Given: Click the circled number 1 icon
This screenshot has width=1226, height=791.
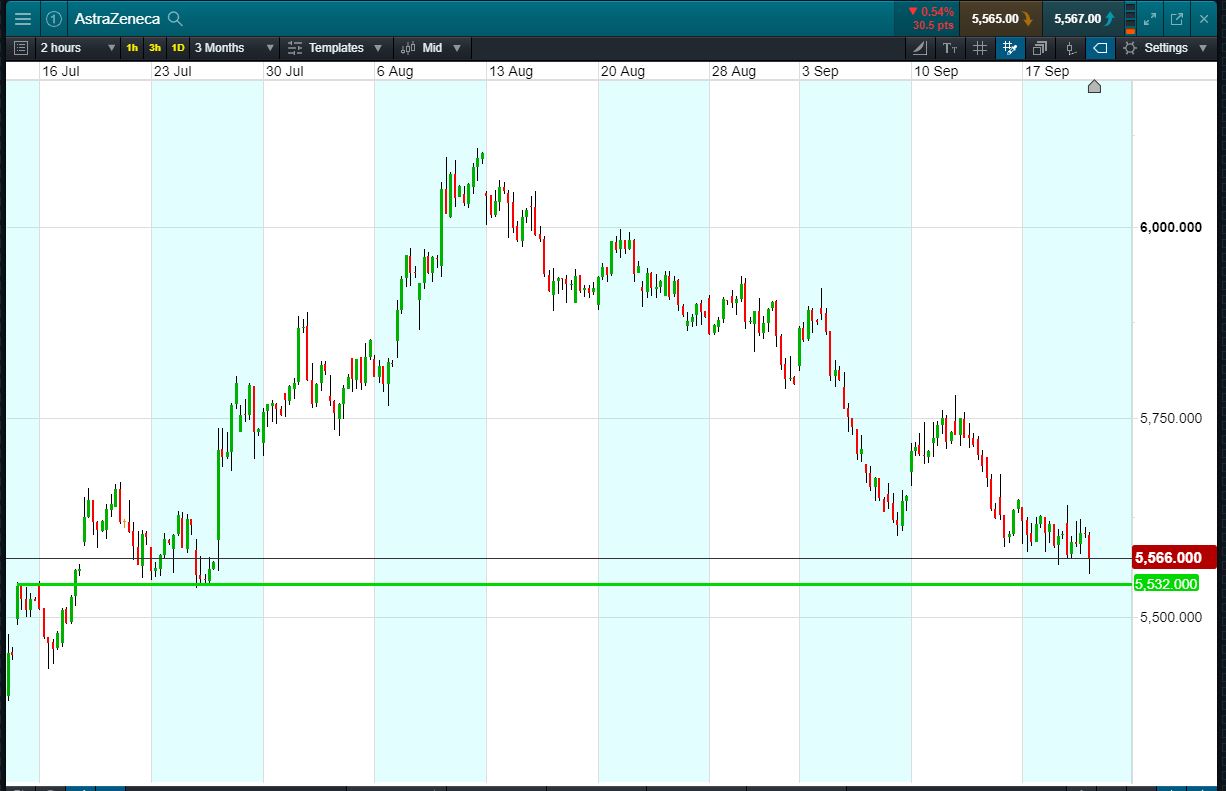Looking at the screenshot, I should tap(54, 18).
